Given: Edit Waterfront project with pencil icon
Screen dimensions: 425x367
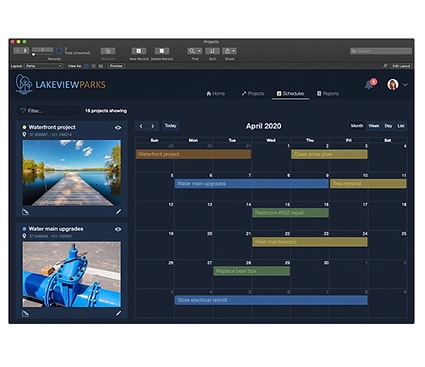Looking at the screenshot, I should pyautogui.click(x=119, y=212).
